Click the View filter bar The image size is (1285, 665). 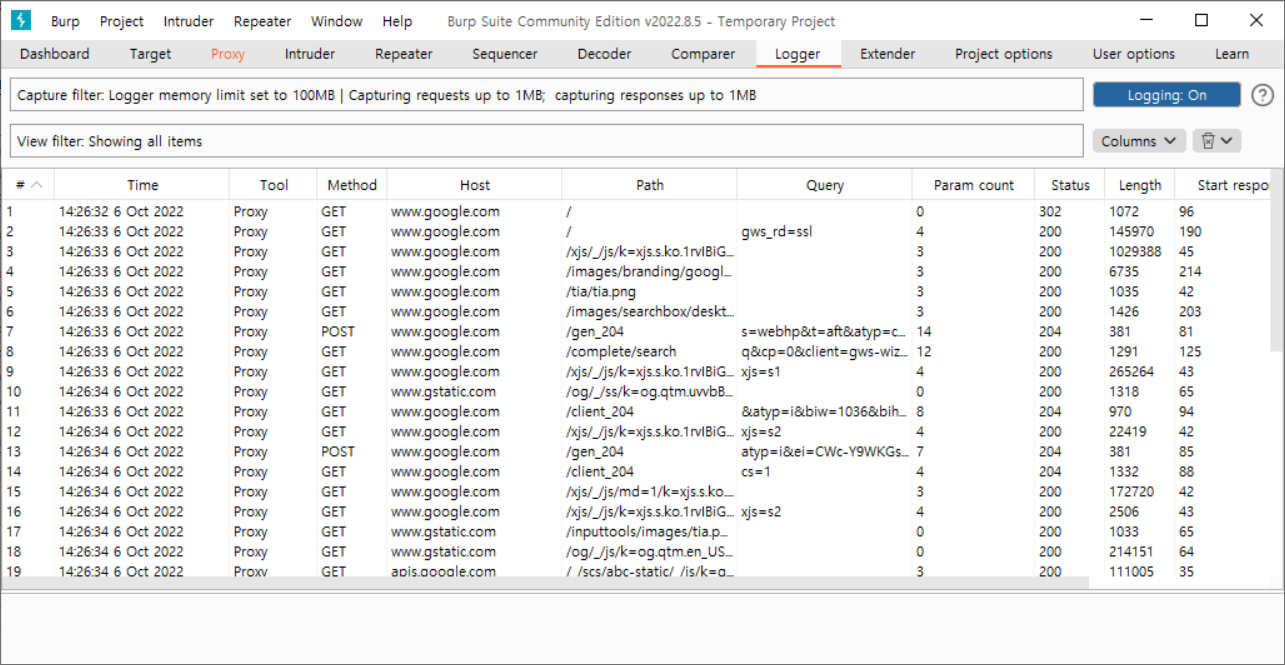546,141
